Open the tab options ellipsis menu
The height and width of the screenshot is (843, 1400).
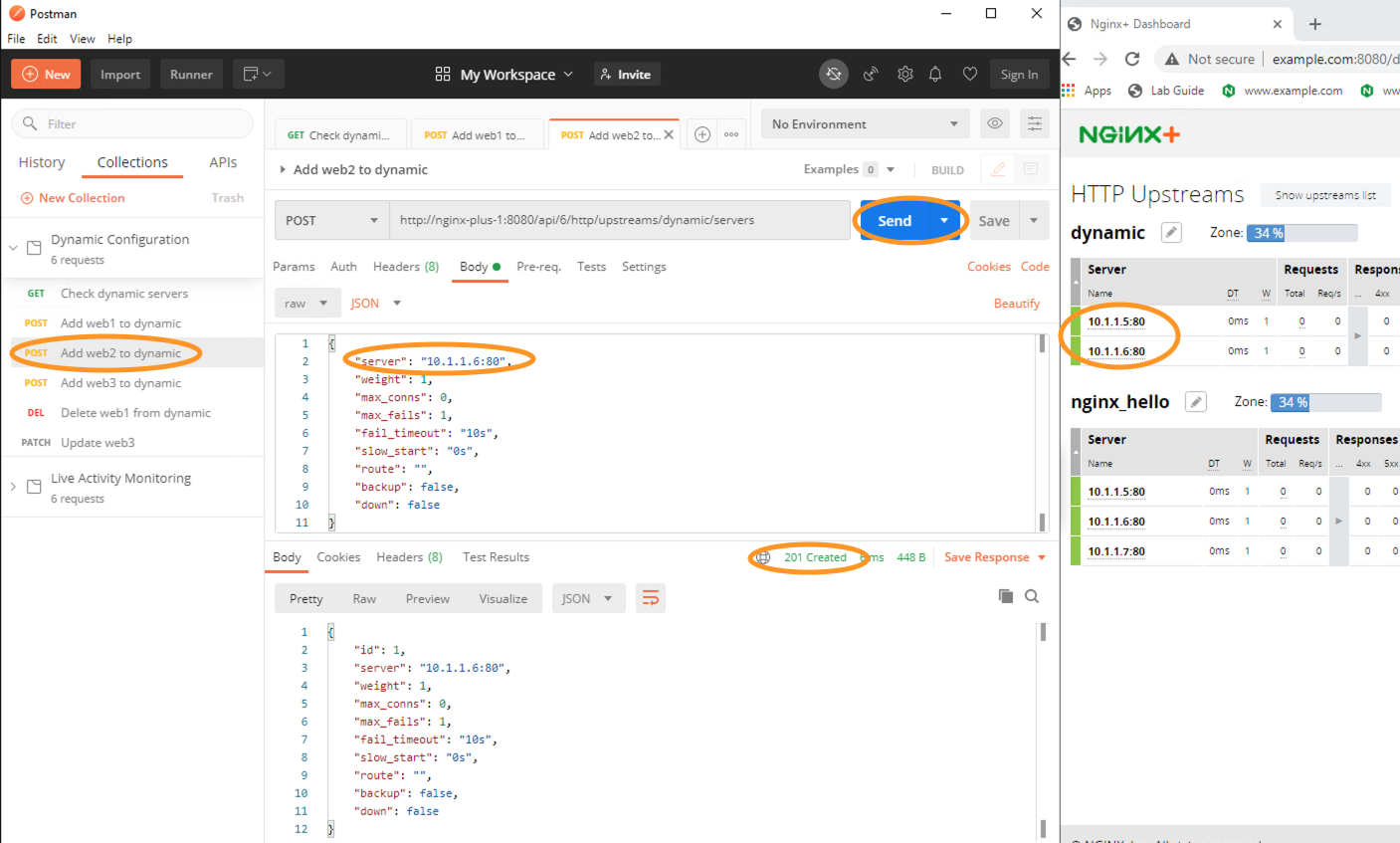click(x=731, y=134)
